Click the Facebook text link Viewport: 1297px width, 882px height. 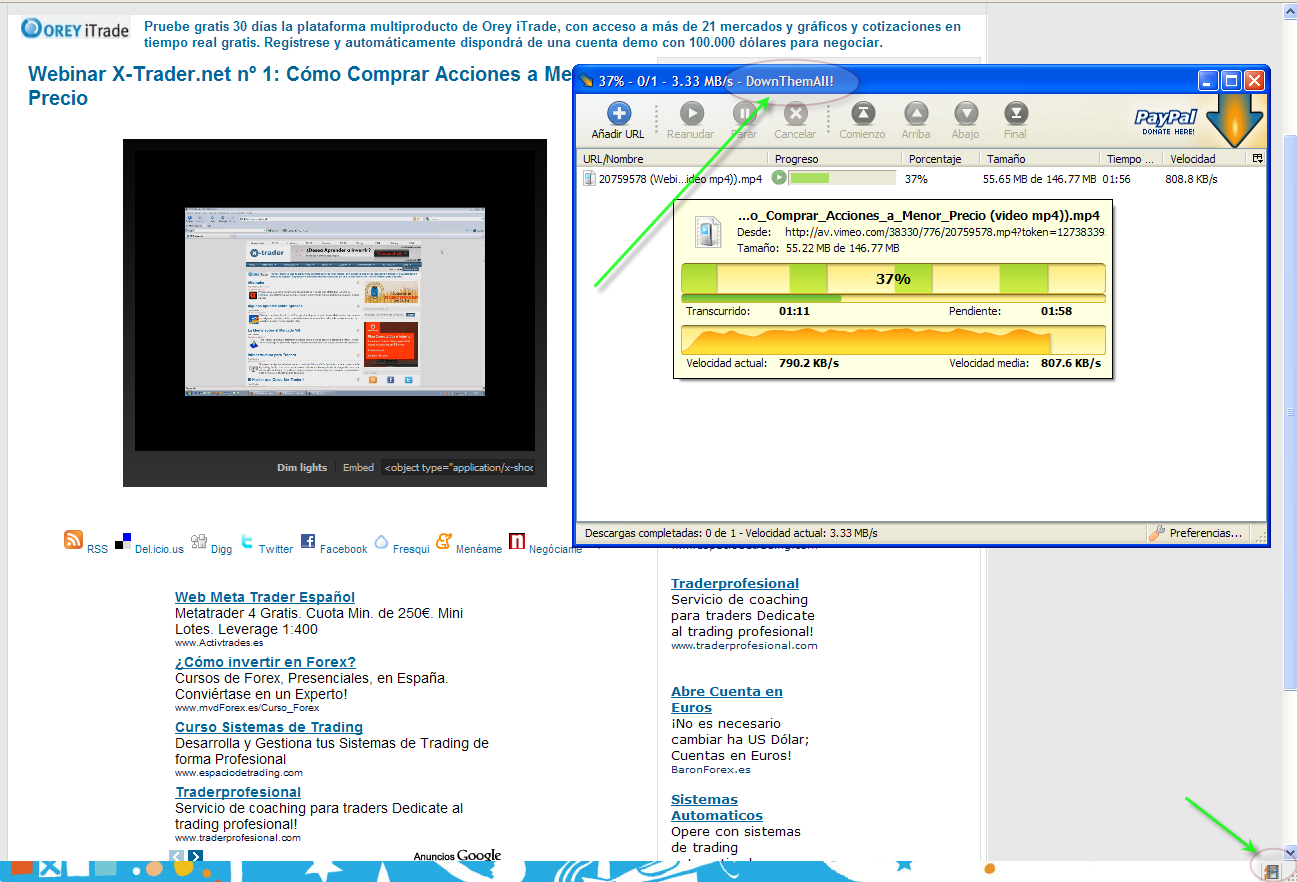[344, 549]
